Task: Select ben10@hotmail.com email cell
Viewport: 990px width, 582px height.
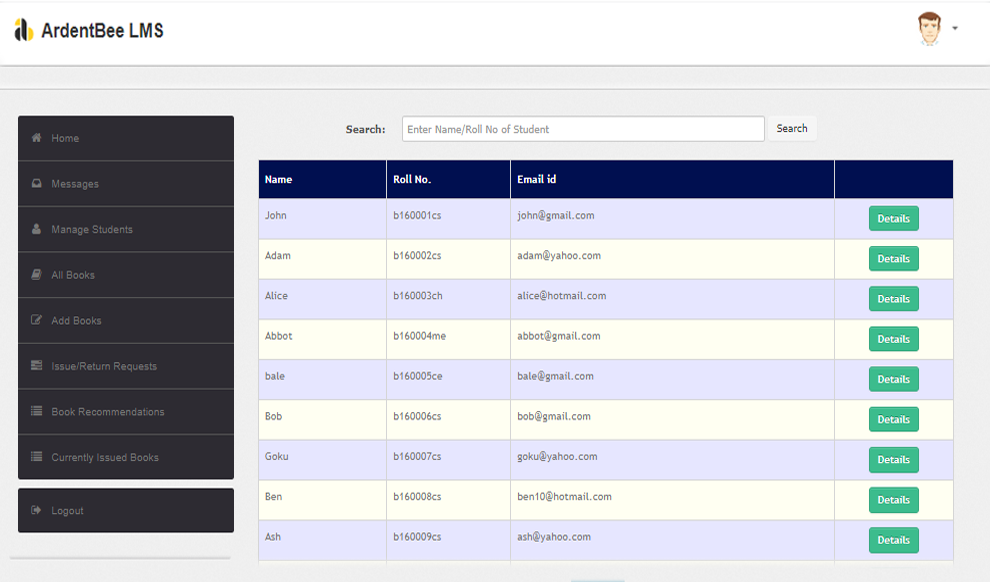Action: 564,496
